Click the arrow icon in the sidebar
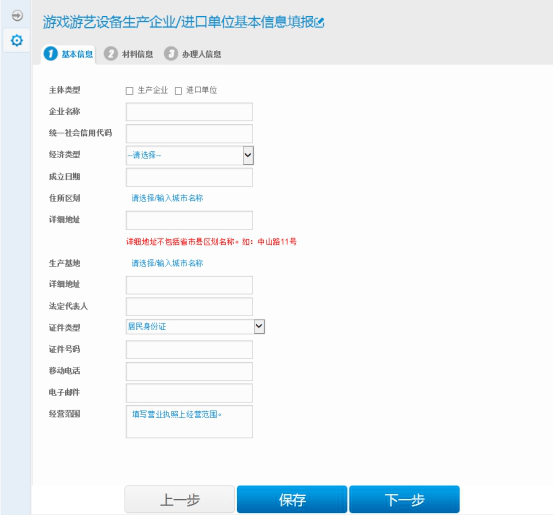554x515 pixels. (x=17, y=16)
